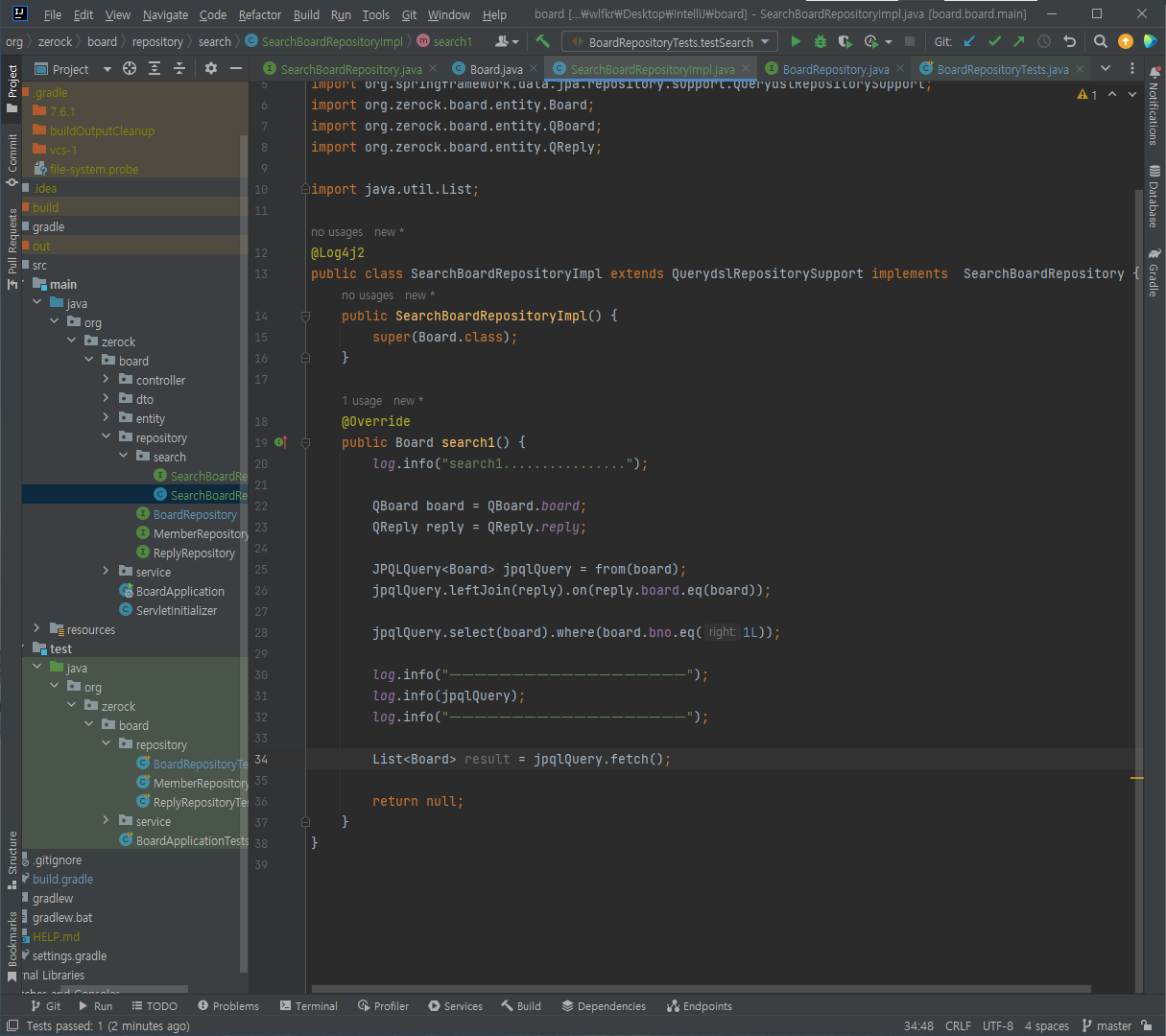
Task: Open Project panel settings gear
Action: pos(211,69)
